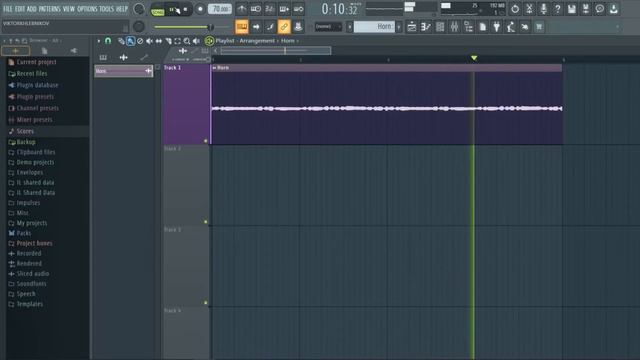Arm the record button
The image size is (640, 360).
click(200, 9)
